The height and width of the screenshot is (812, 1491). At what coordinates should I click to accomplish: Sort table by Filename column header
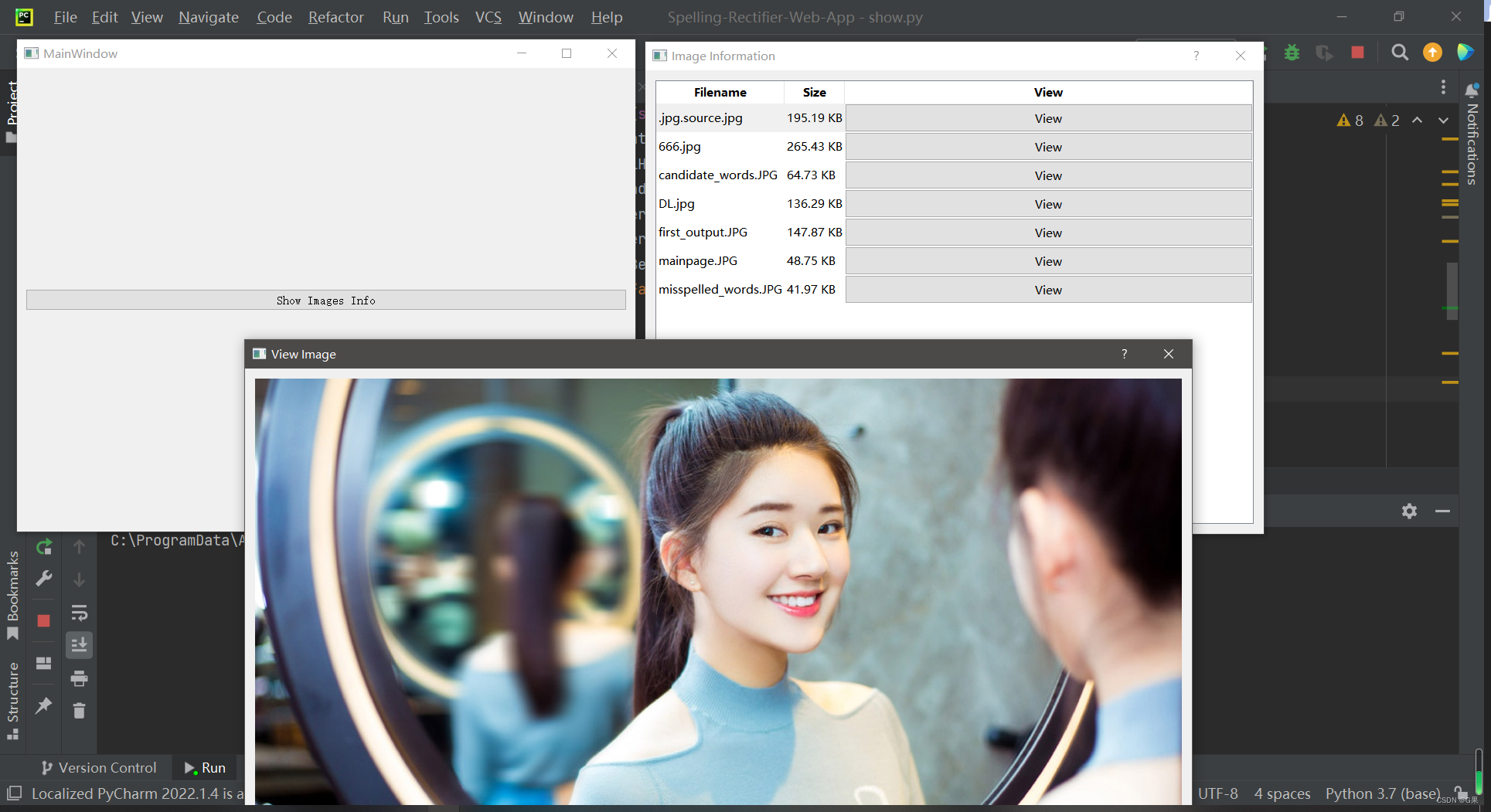coord(720,92)
